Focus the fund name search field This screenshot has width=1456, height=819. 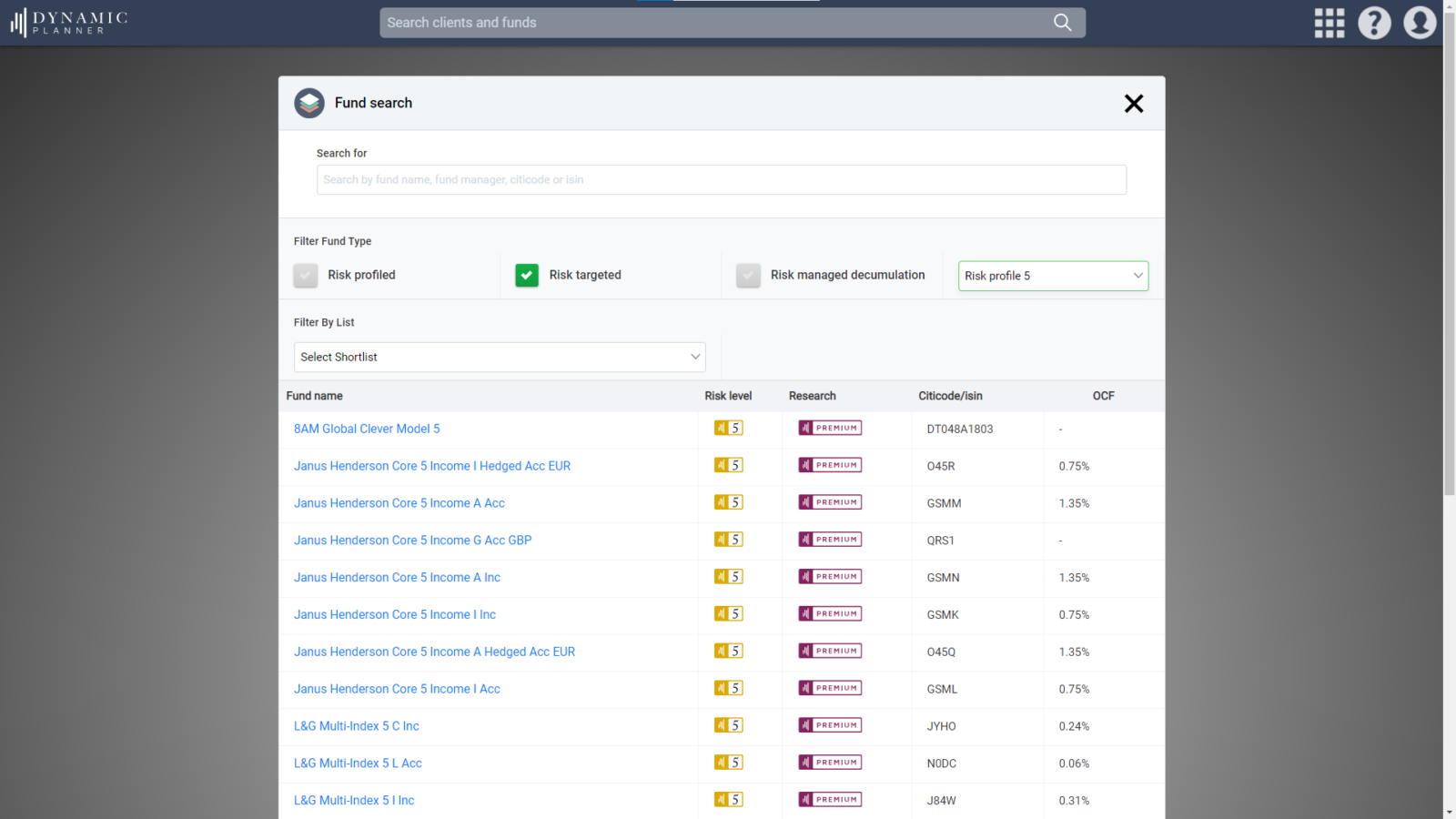[x=722, y=179]
